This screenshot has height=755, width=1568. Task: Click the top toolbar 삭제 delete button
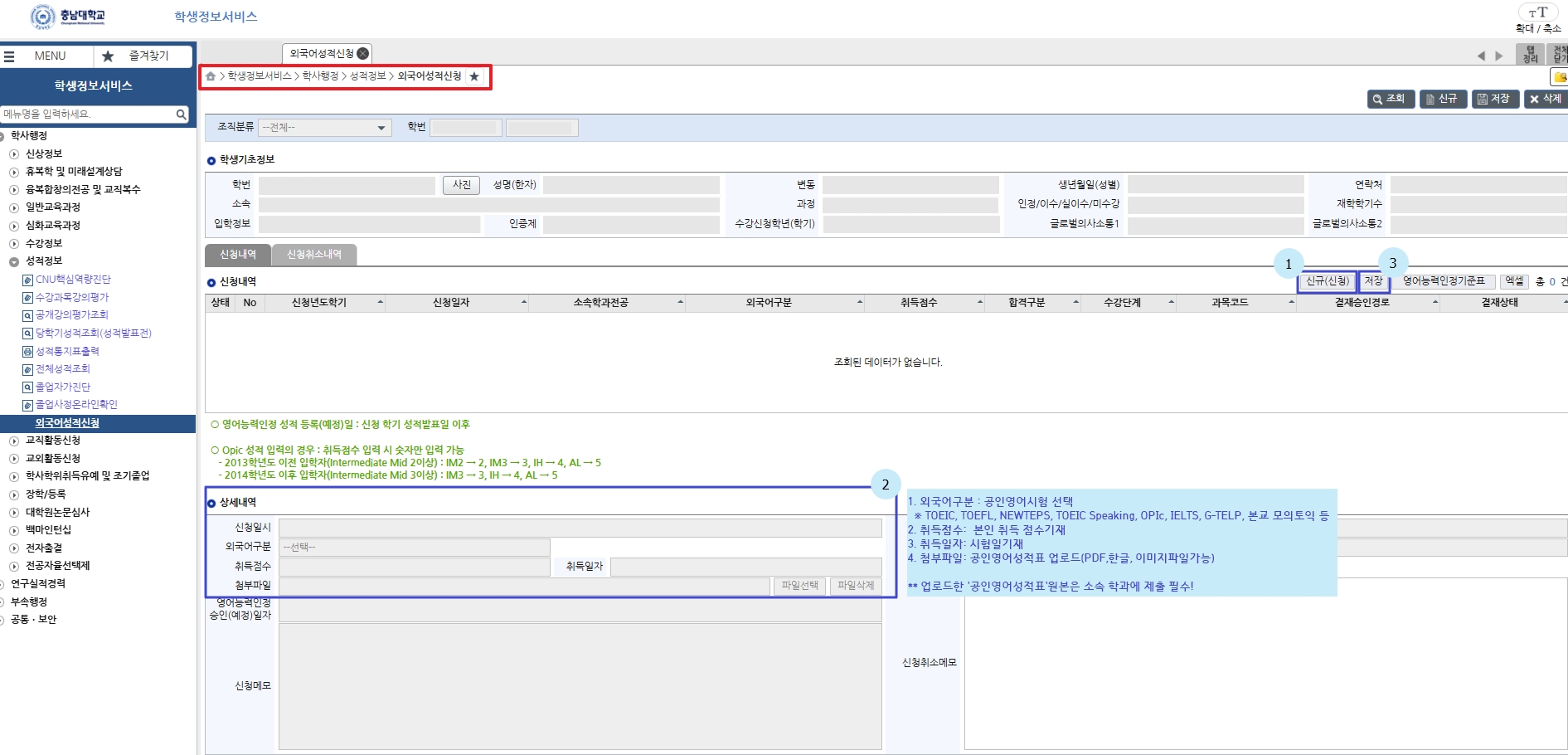(1546, 99)
